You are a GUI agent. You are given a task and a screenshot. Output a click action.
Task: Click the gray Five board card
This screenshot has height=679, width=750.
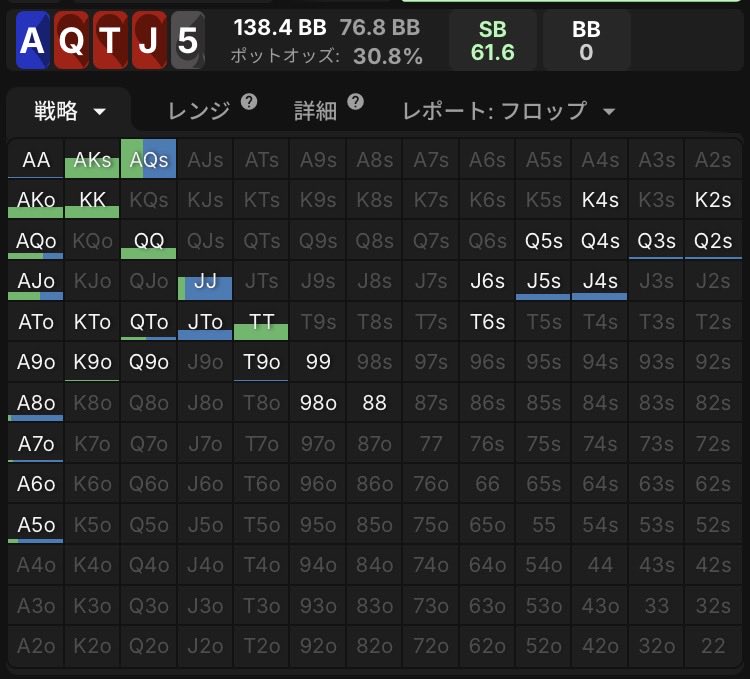click(x=188, y=40)
